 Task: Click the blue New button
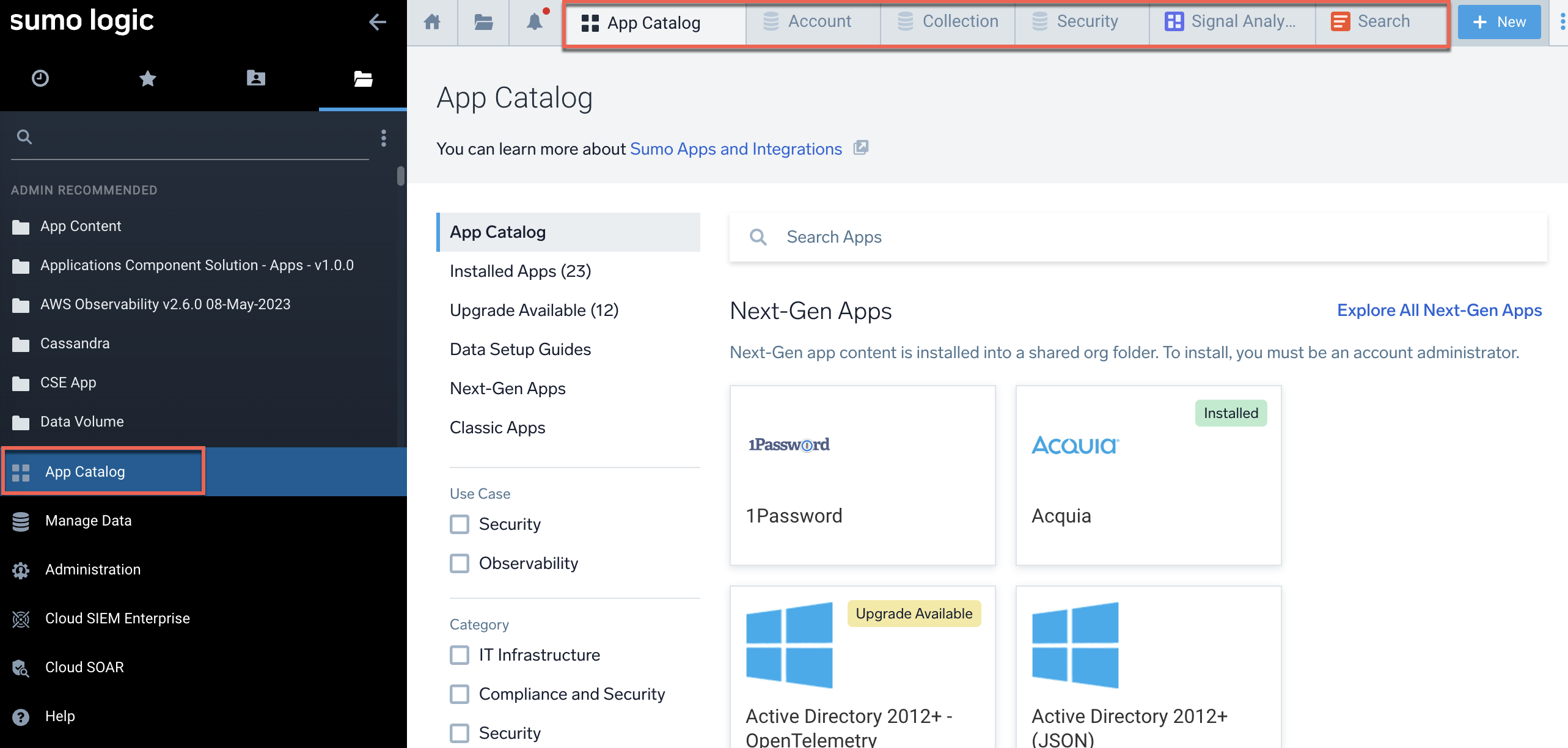(x=1499, y=22)
